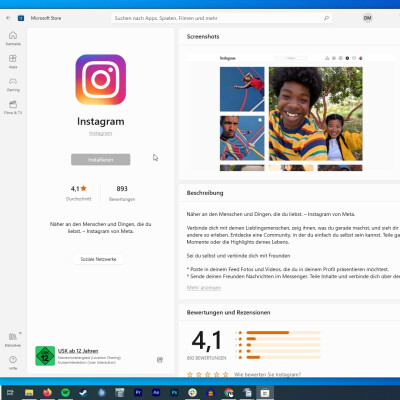Open the Bibliothek library icon
The height and width of the screenshot is (400, 400).
coord(13,340)
